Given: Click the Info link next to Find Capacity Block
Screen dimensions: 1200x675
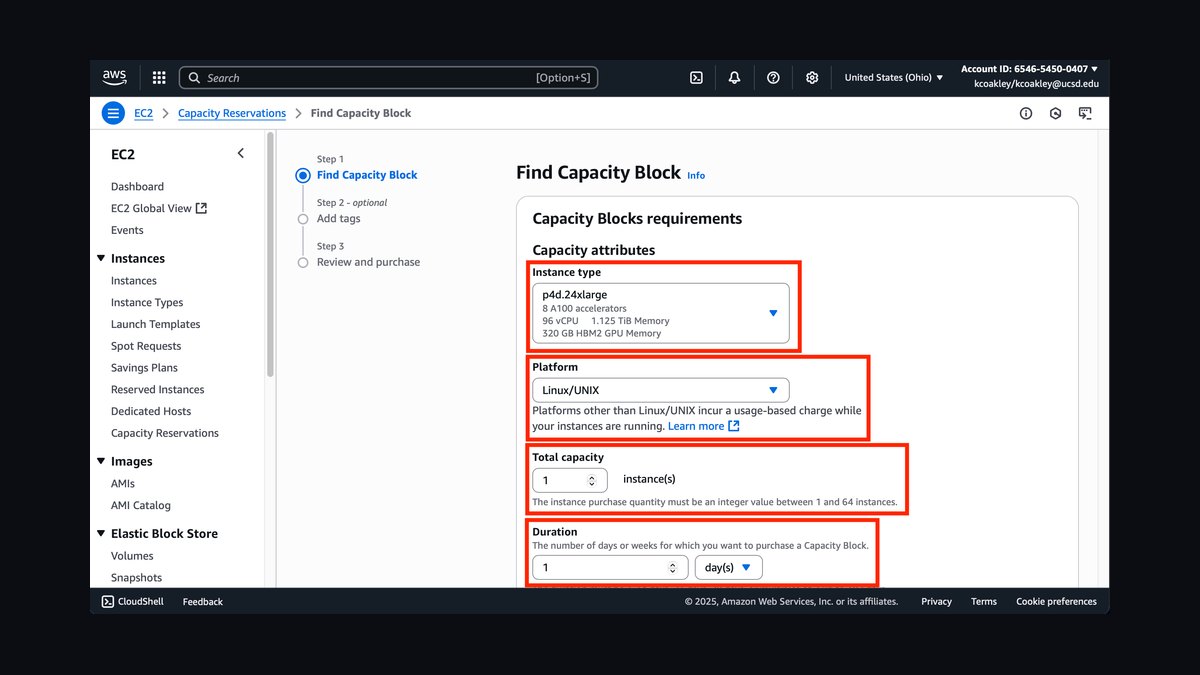Looking at the screenshot, I should pyautogui.click(x=696, y=175).
